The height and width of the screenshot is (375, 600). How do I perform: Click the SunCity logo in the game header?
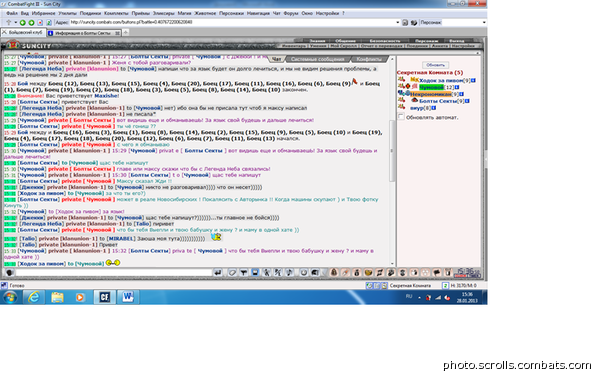pyautogui.click(x=29, y=46)
